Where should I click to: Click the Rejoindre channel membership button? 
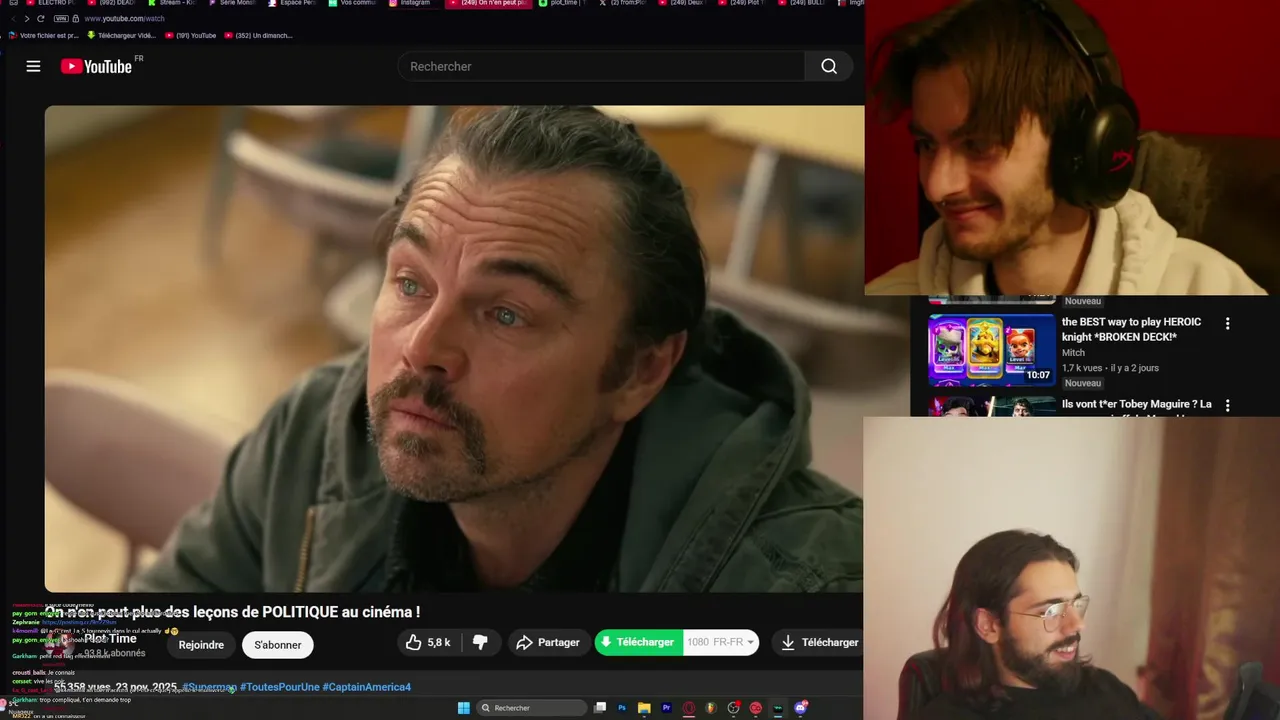(201, 645)
